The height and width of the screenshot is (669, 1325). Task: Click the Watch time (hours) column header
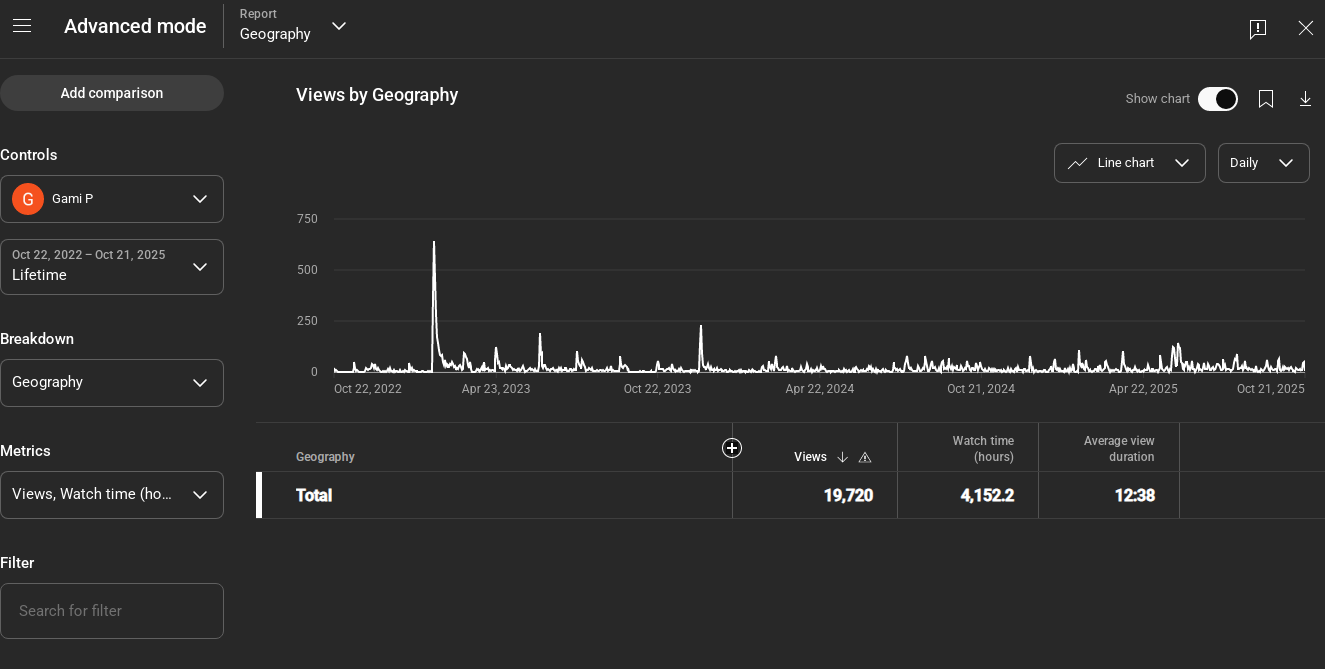(x=983, y=449)
